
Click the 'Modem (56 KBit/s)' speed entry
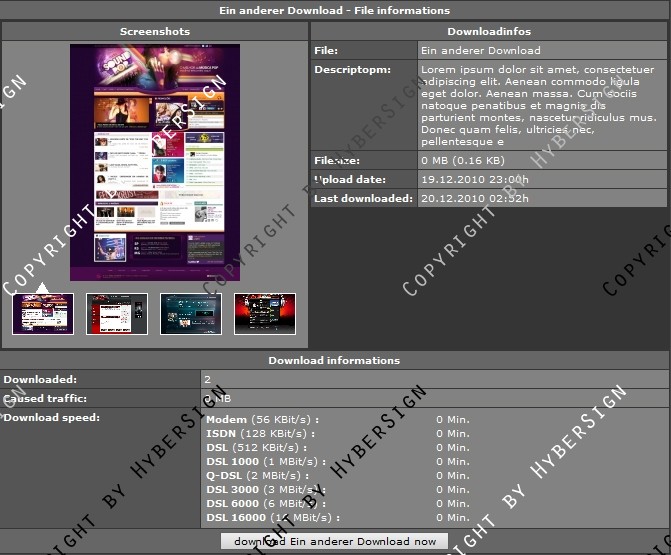pyautogui.click(x=260, y=419)
